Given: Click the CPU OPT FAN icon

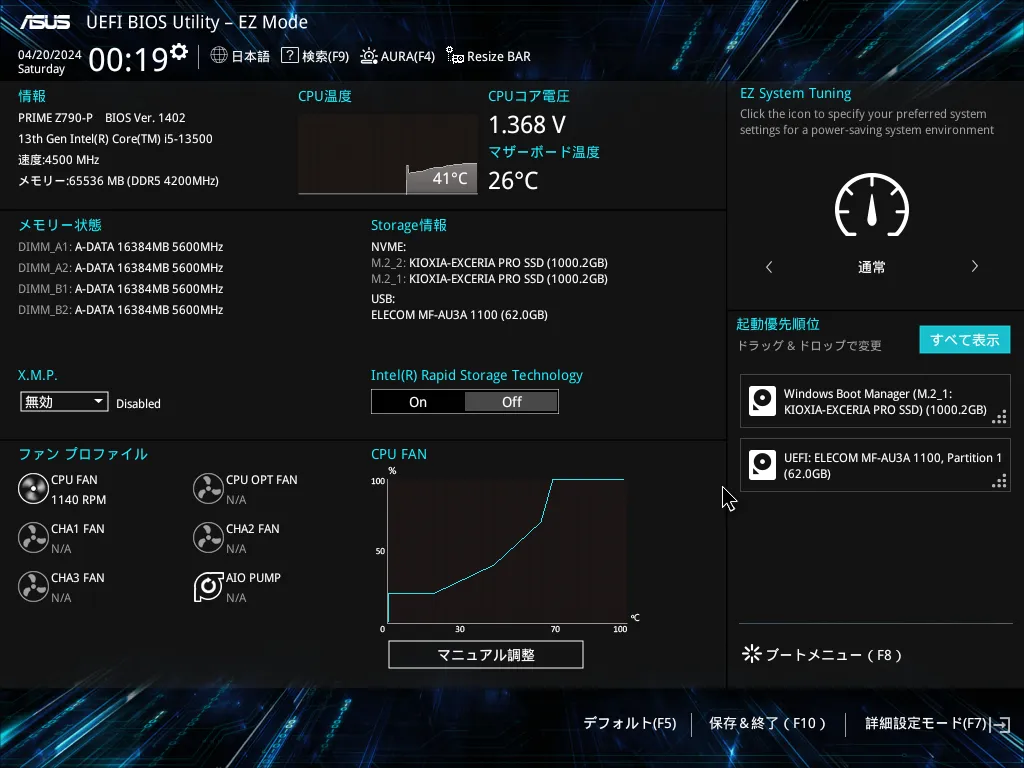Looking at the screenshot, I should [208, 488].
